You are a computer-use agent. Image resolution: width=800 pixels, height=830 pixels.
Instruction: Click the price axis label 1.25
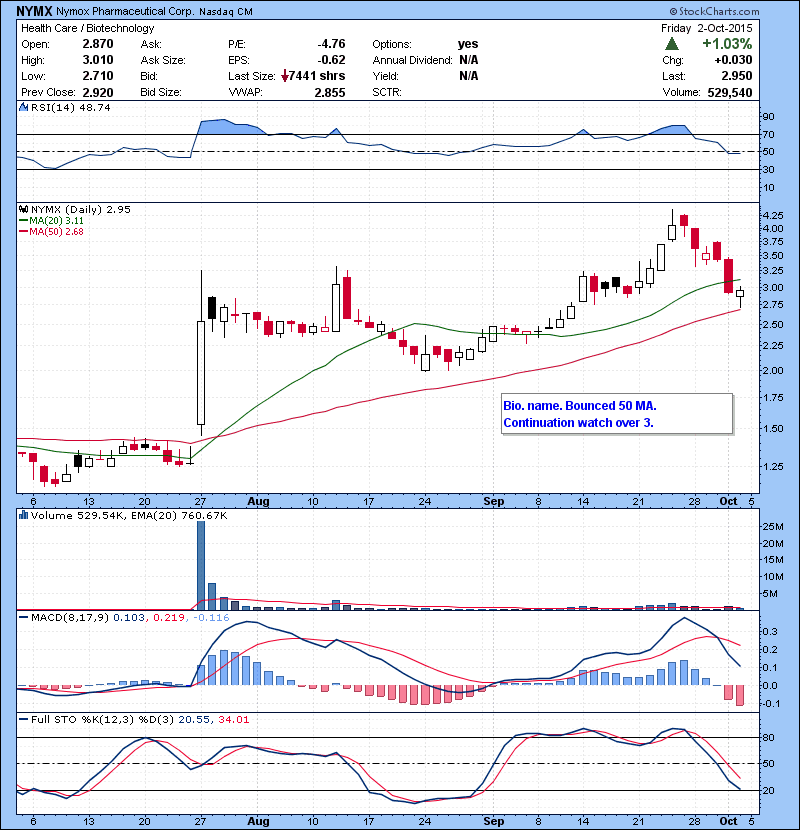coord(774,466)
